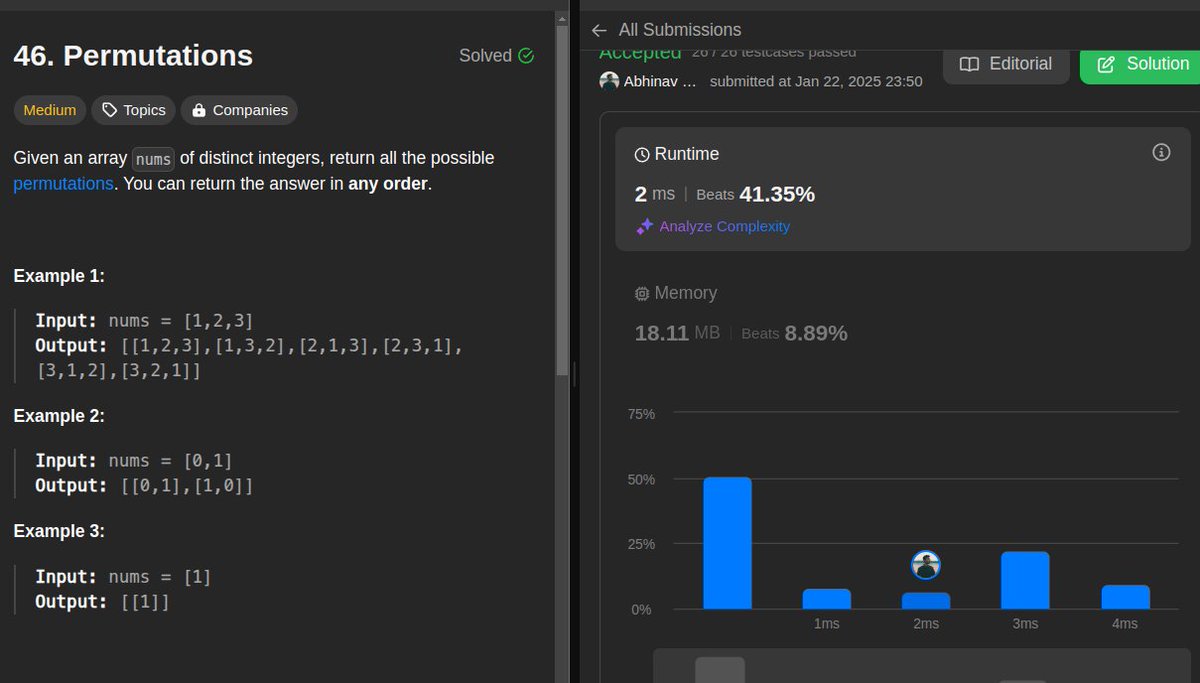This screenshot has height=683, width=1200.
Task: Click the Analyze Complexity link
Action: [722, 226]
